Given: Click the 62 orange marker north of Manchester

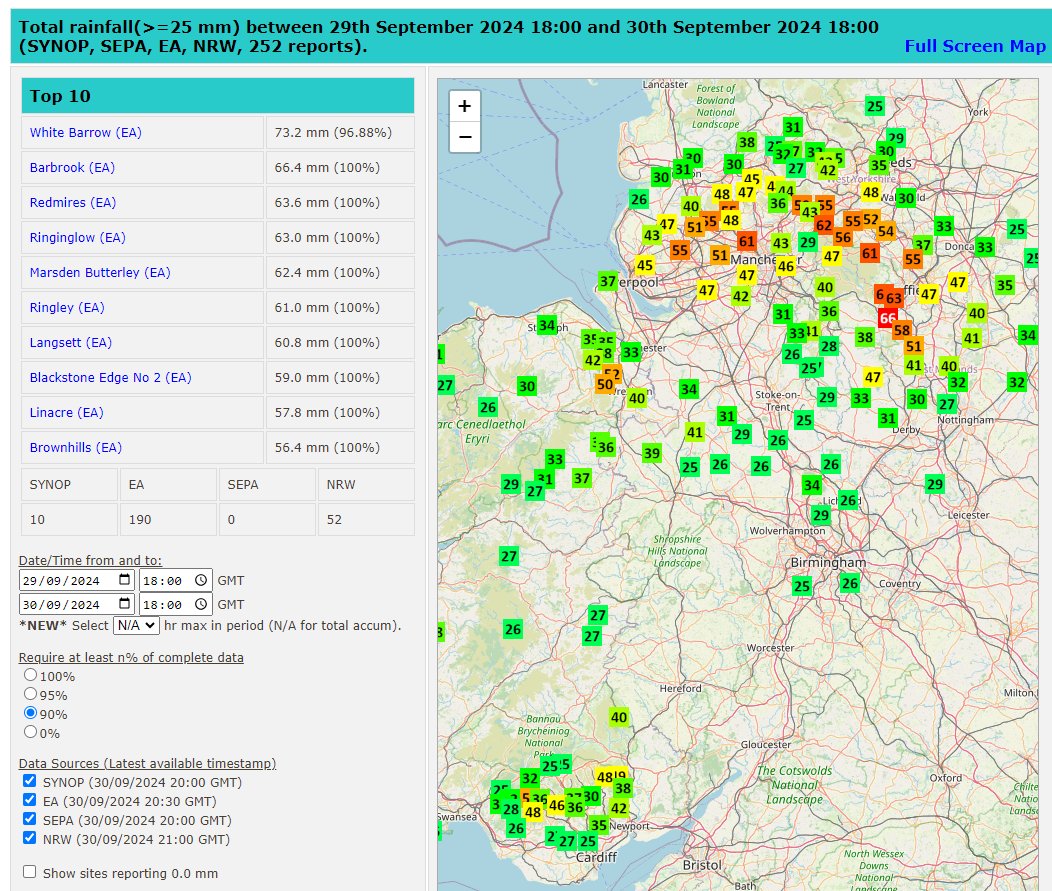Looking at the screenshot, I should (824, 225).
